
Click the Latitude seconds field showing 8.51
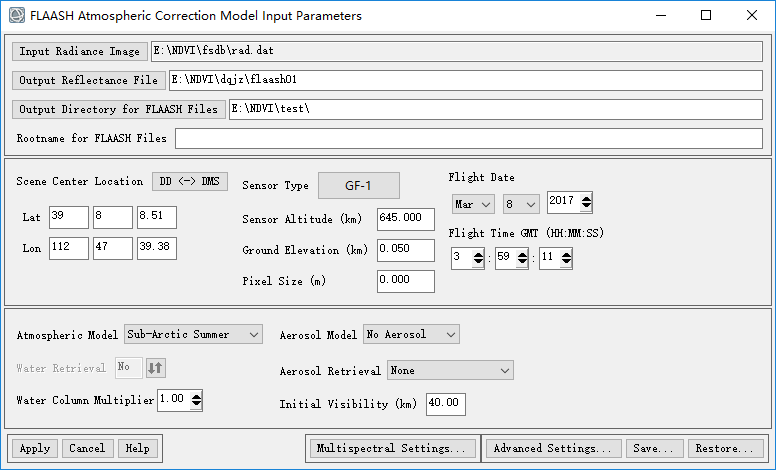coord(157,217)
